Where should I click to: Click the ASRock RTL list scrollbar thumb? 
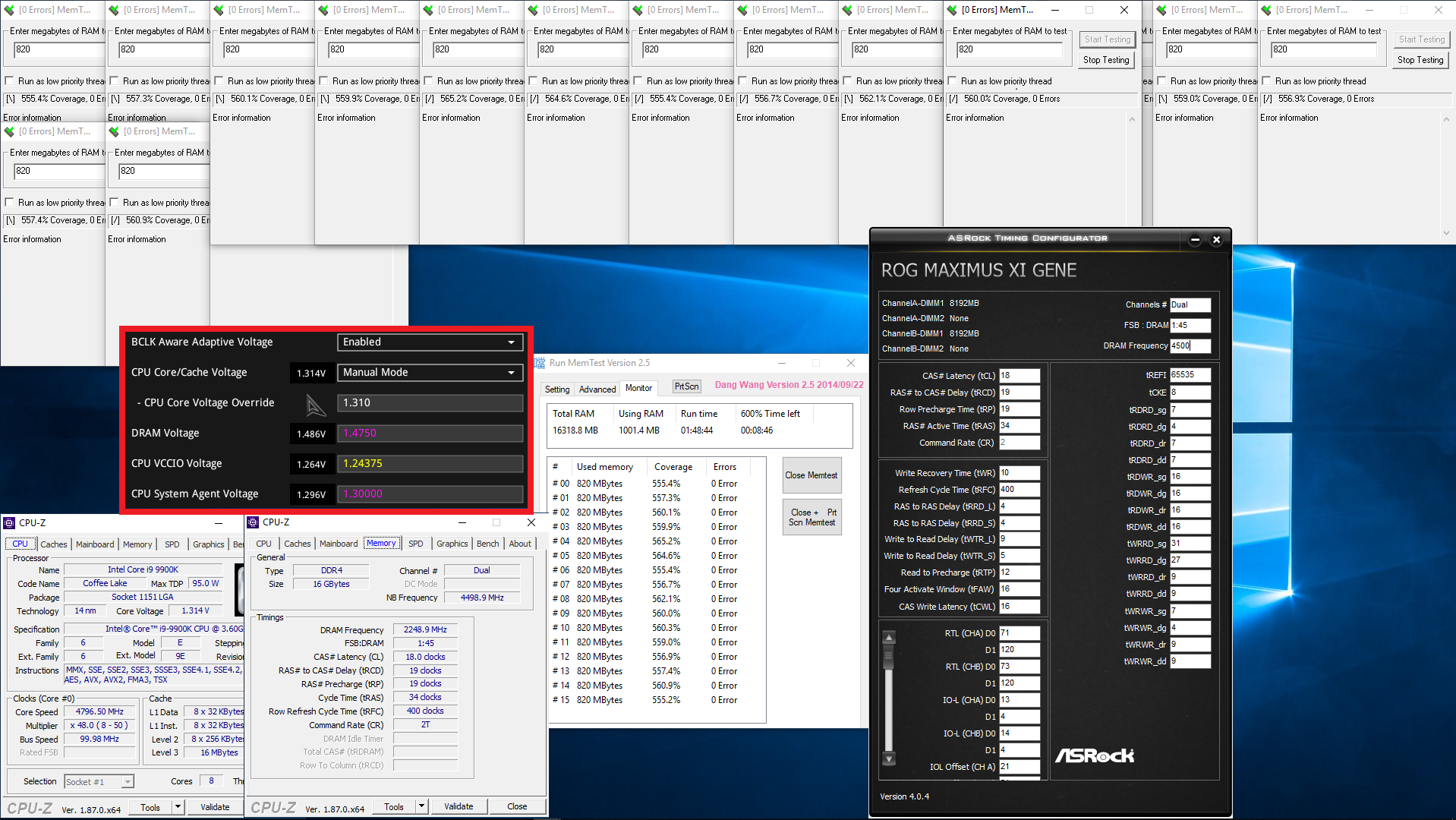(x=889, y=656)
